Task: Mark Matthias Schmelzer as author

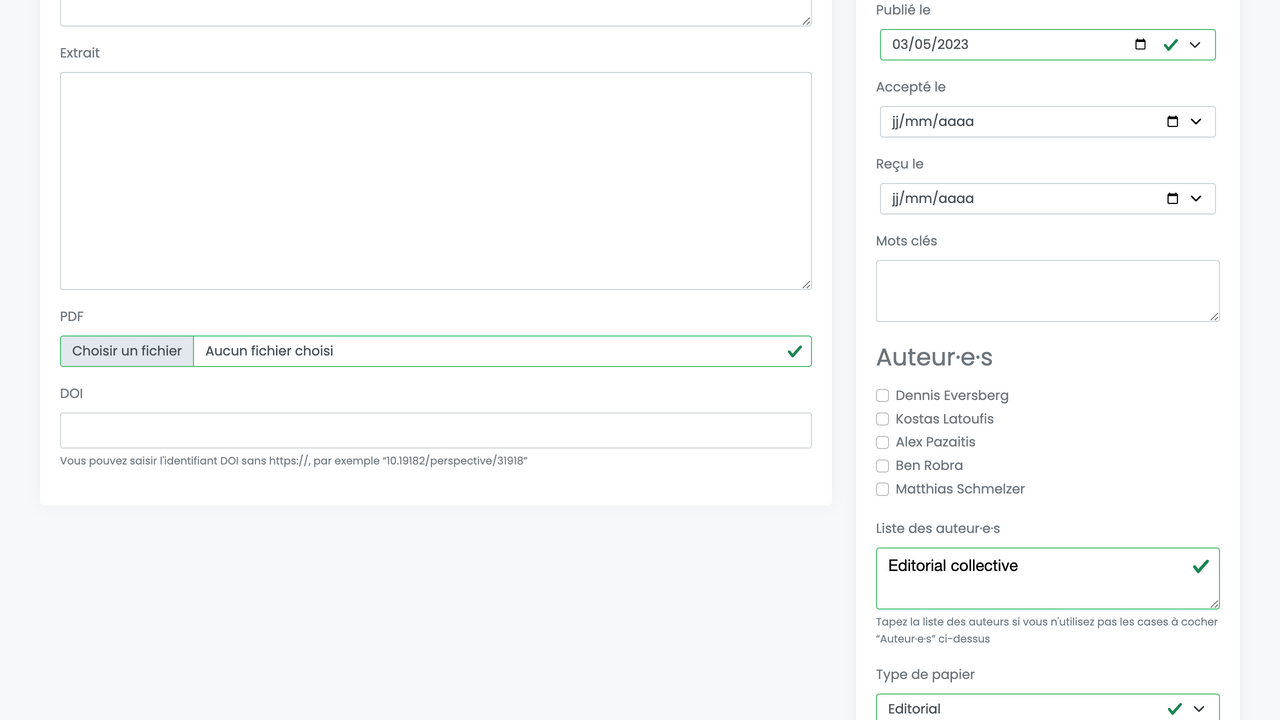Action: [x=882, y=489]
